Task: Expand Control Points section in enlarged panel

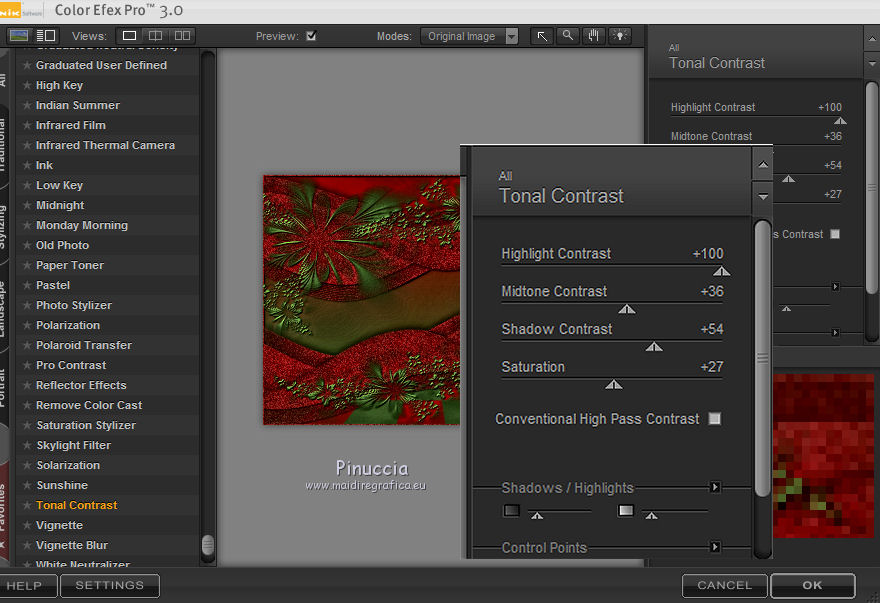Action: (715, 547)
